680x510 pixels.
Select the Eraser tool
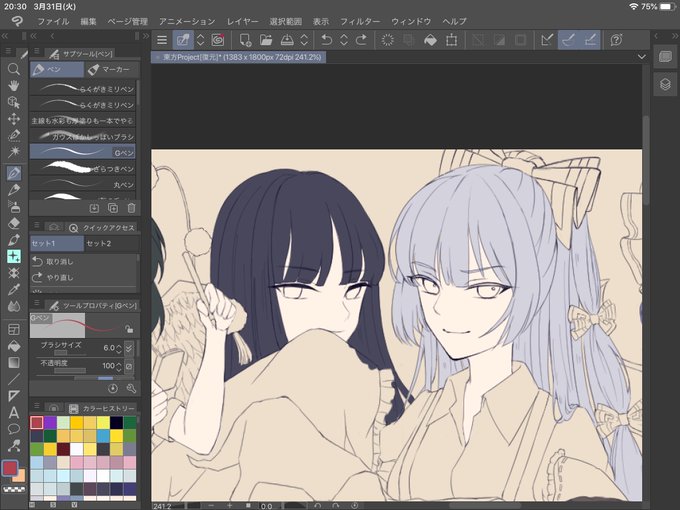pos(14,223)
